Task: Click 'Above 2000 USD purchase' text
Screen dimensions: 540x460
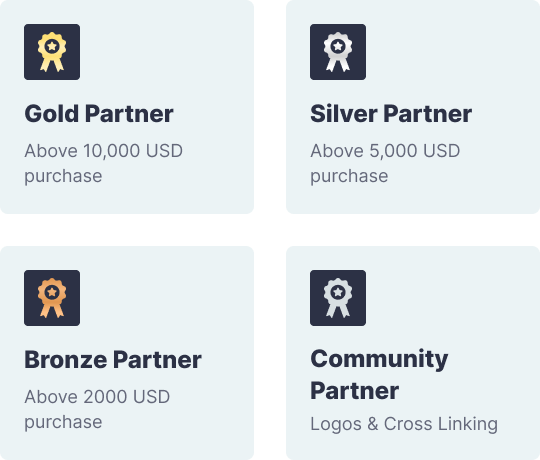Action: [97, 409]
